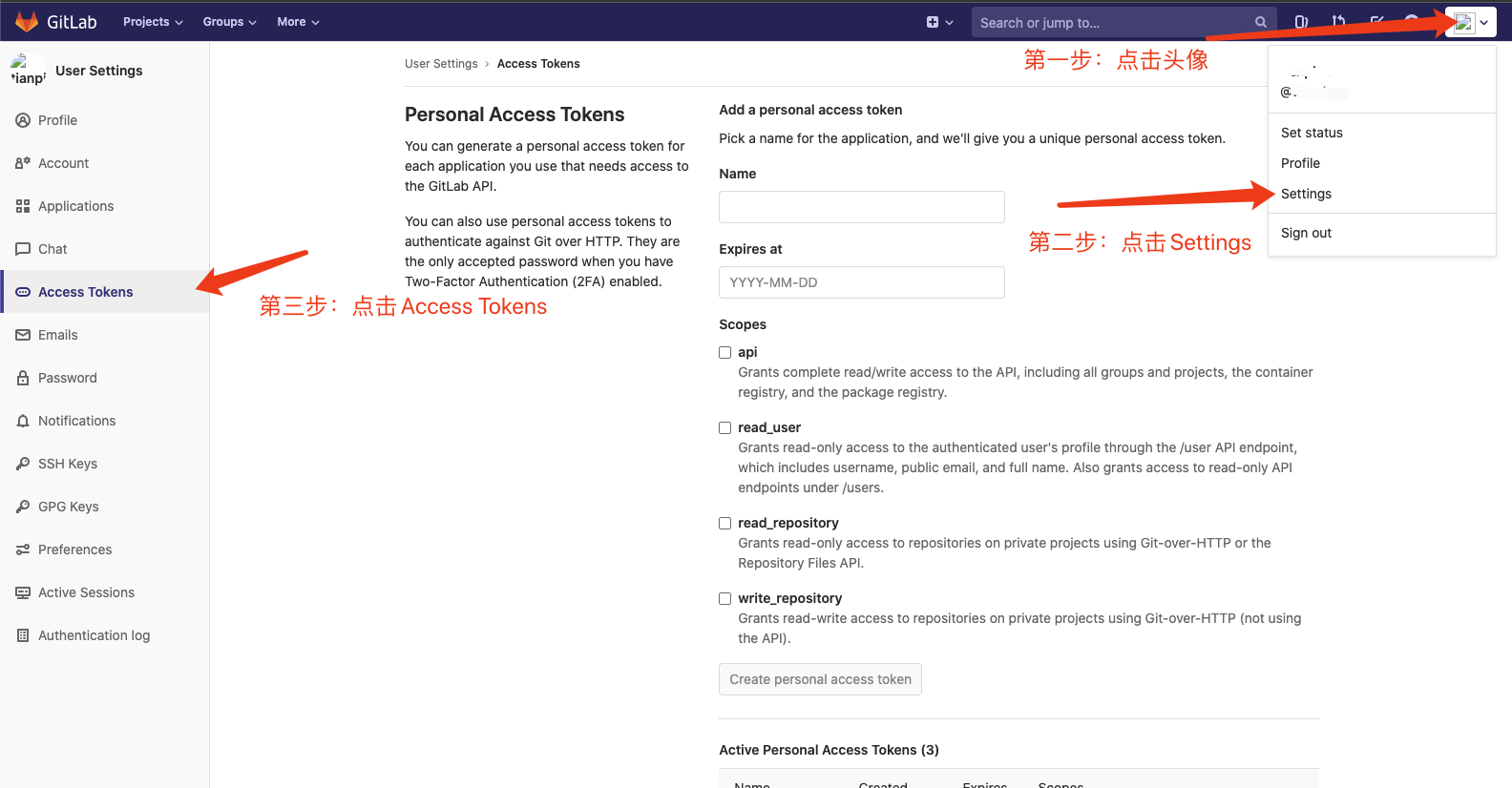Click the write_repository scope label
This screenshot has width=1512, height=788.
coord(790,598)
